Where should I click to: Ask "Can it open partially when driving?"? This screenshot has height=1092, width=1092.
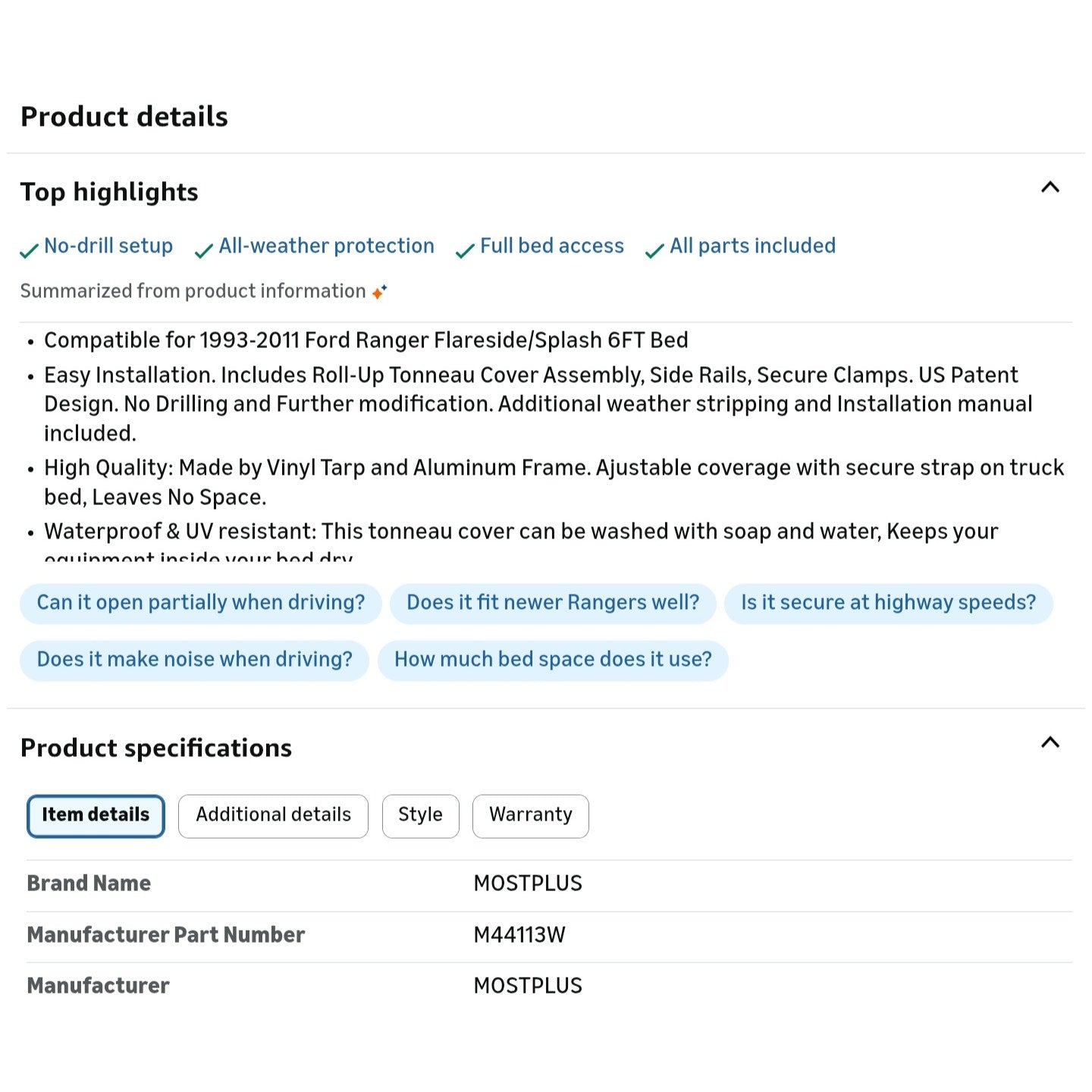pyautogui.click(x=200, y=603)
